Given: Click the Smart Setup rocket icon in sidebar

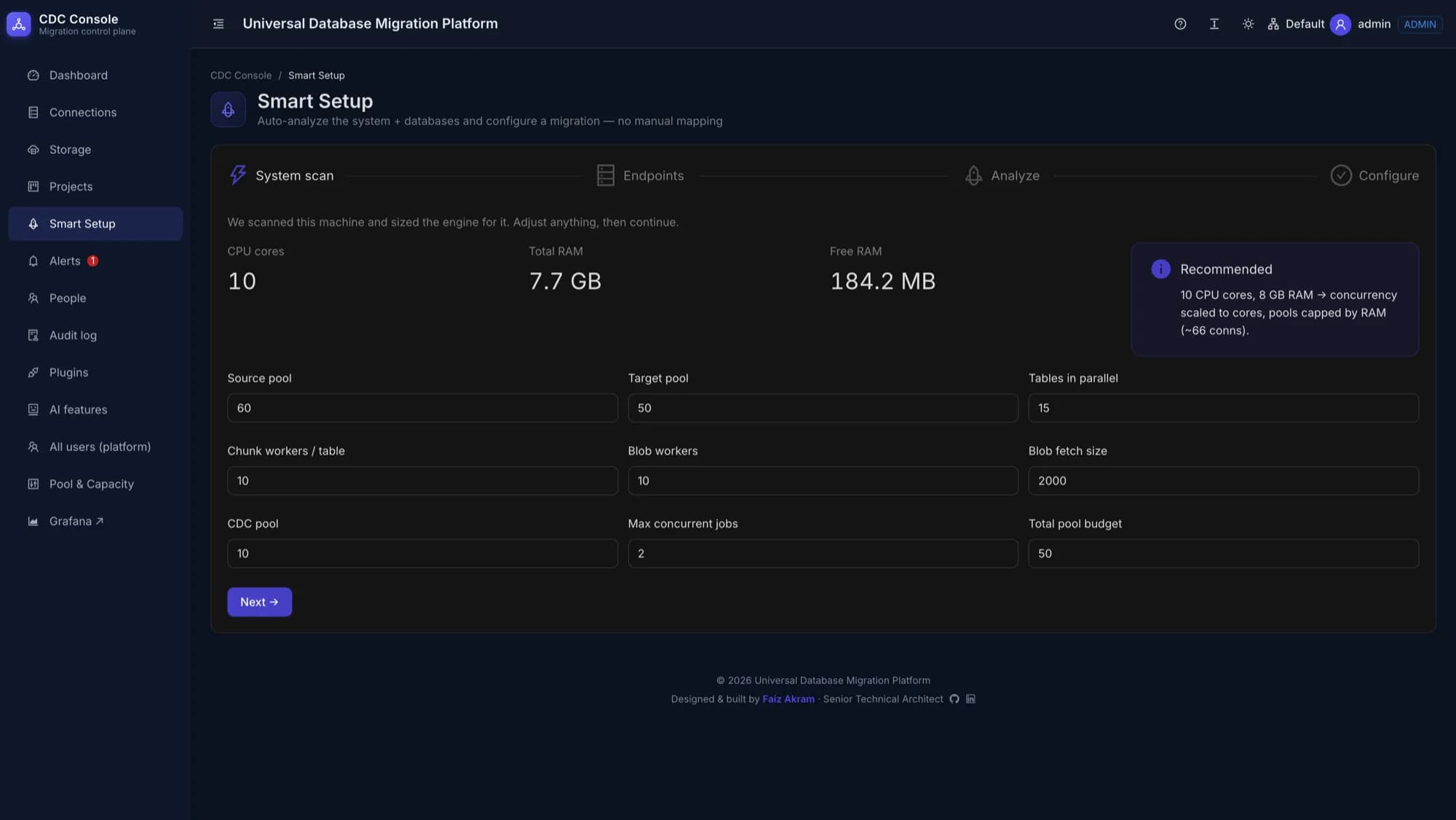Looking at the screenshot, I should pos(33,224).
